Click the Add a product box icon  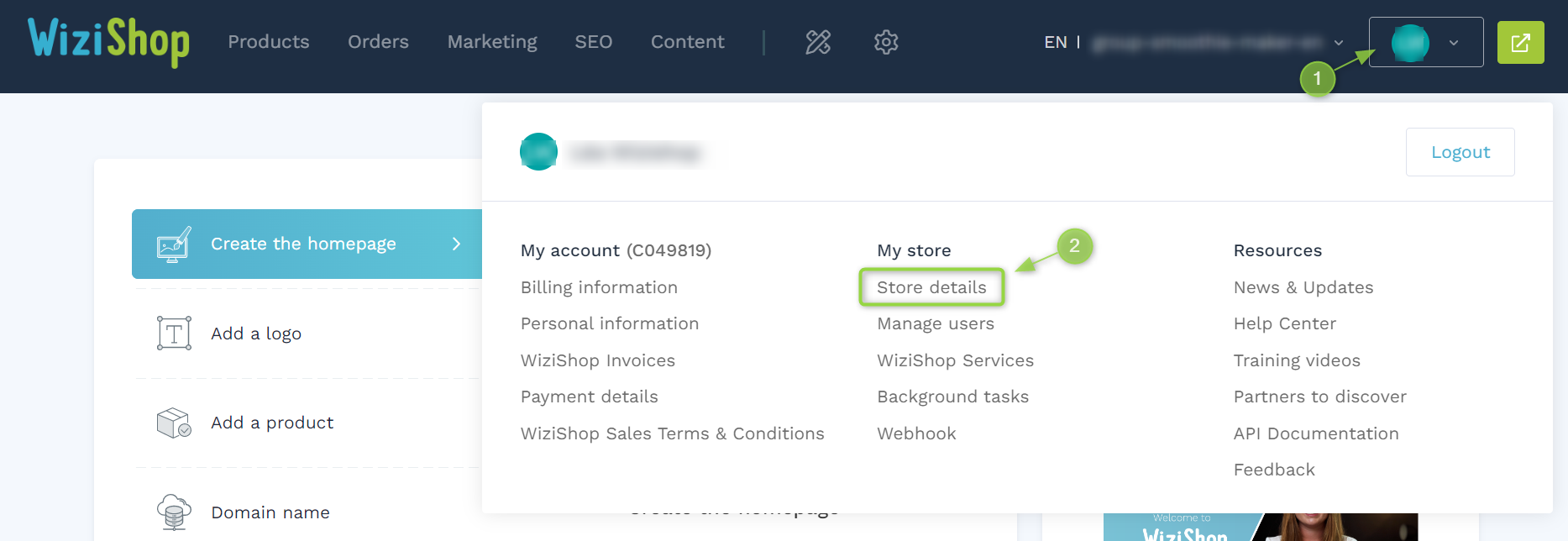[x=174, y=423]
